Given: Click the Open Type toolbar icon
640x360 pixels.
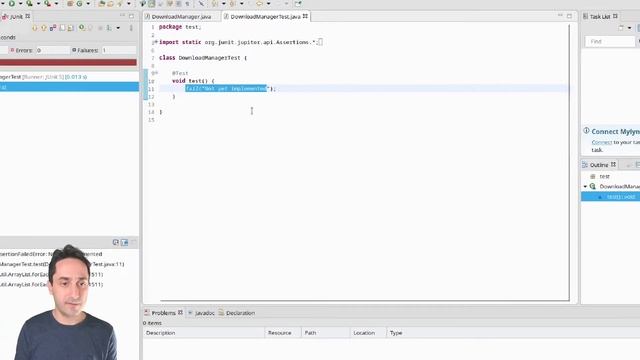Looking at the screenshot, I should coord(101,3).
